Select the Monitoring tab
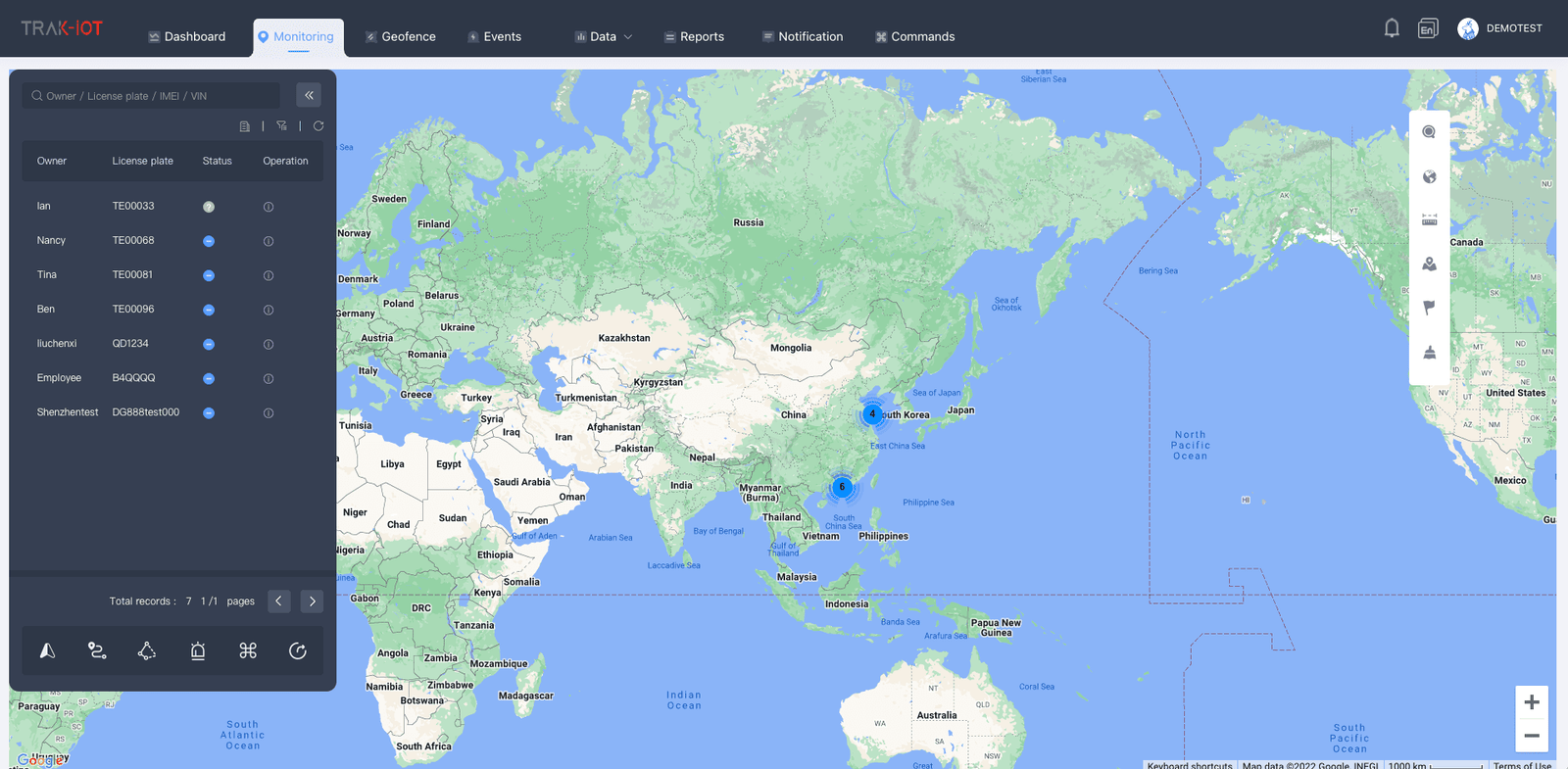This screenshot has width=1568, height=769. 298,37
